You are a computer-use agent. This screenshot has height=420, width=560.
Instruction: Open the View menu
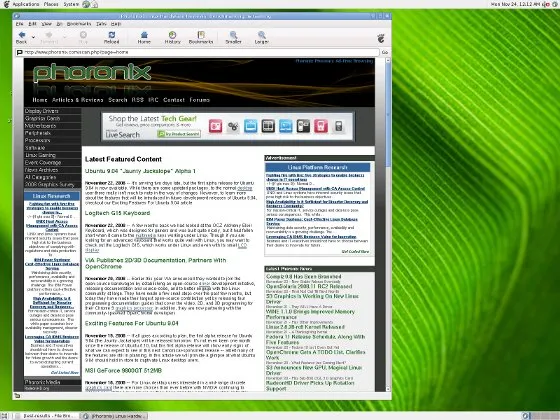[46, 24]
